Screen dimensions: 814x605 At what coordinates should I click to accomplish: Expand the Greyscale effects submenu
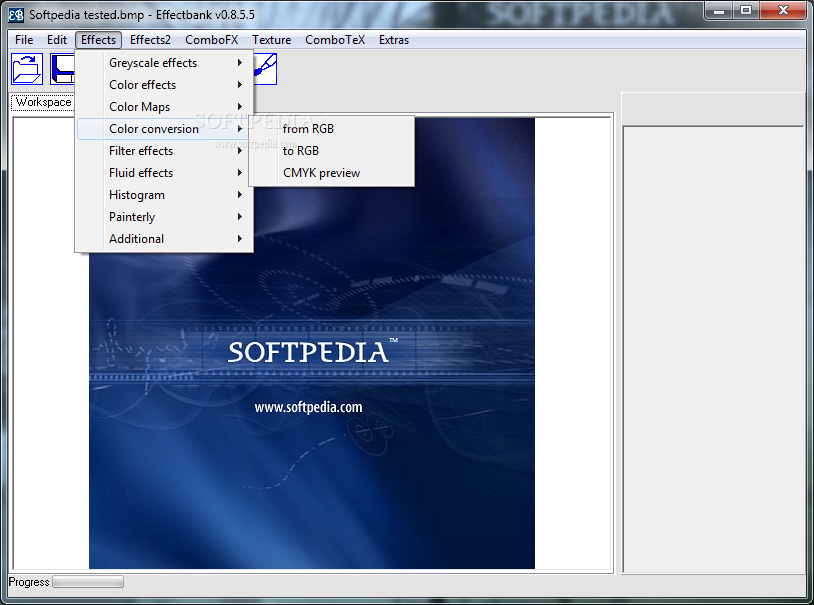click(x=165, y=63)
